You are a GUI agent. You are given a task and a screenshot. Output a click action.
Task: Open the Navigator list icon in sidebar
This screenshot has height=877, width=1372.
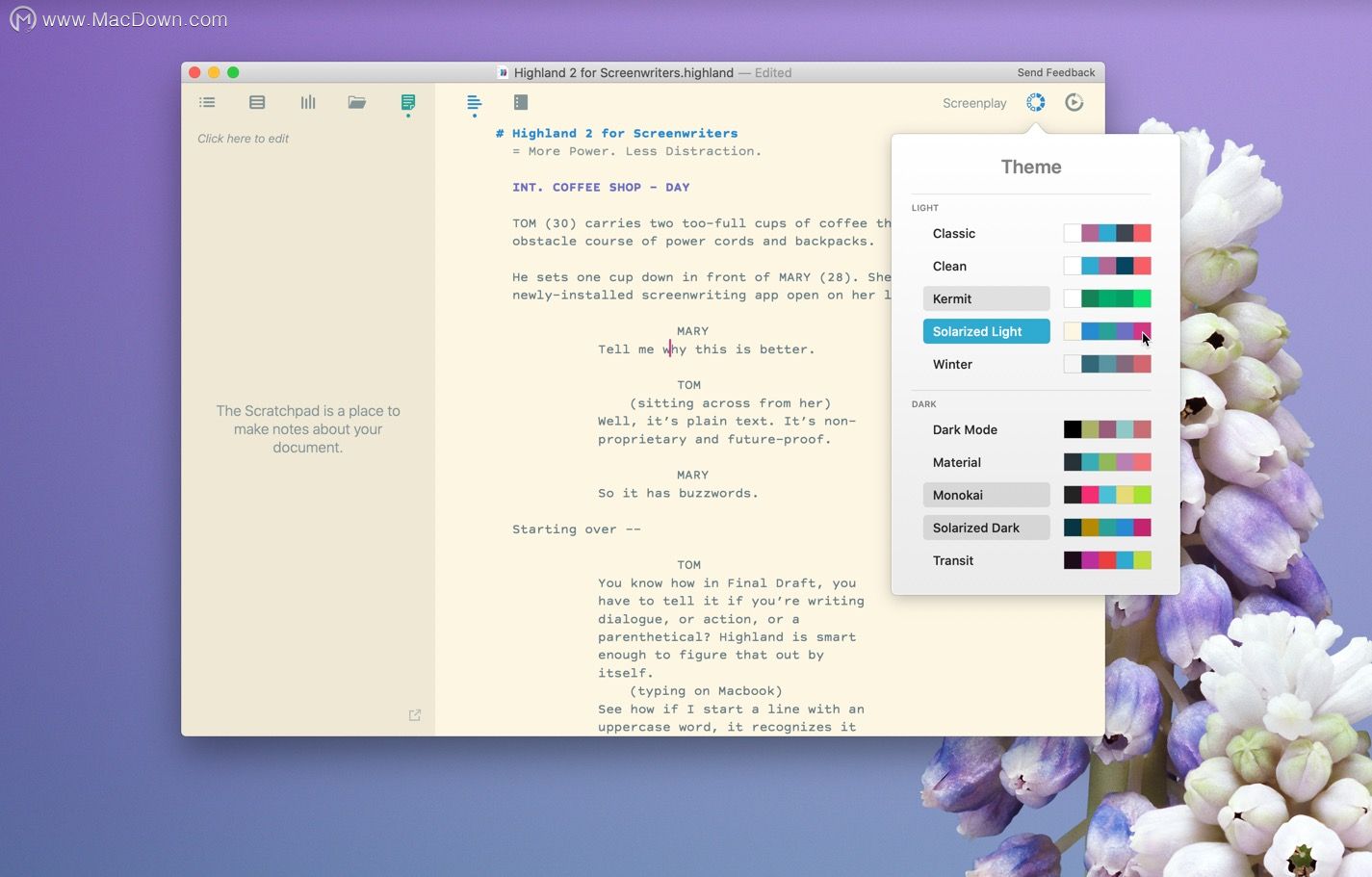pyautogui.click(x=207, y=102)
